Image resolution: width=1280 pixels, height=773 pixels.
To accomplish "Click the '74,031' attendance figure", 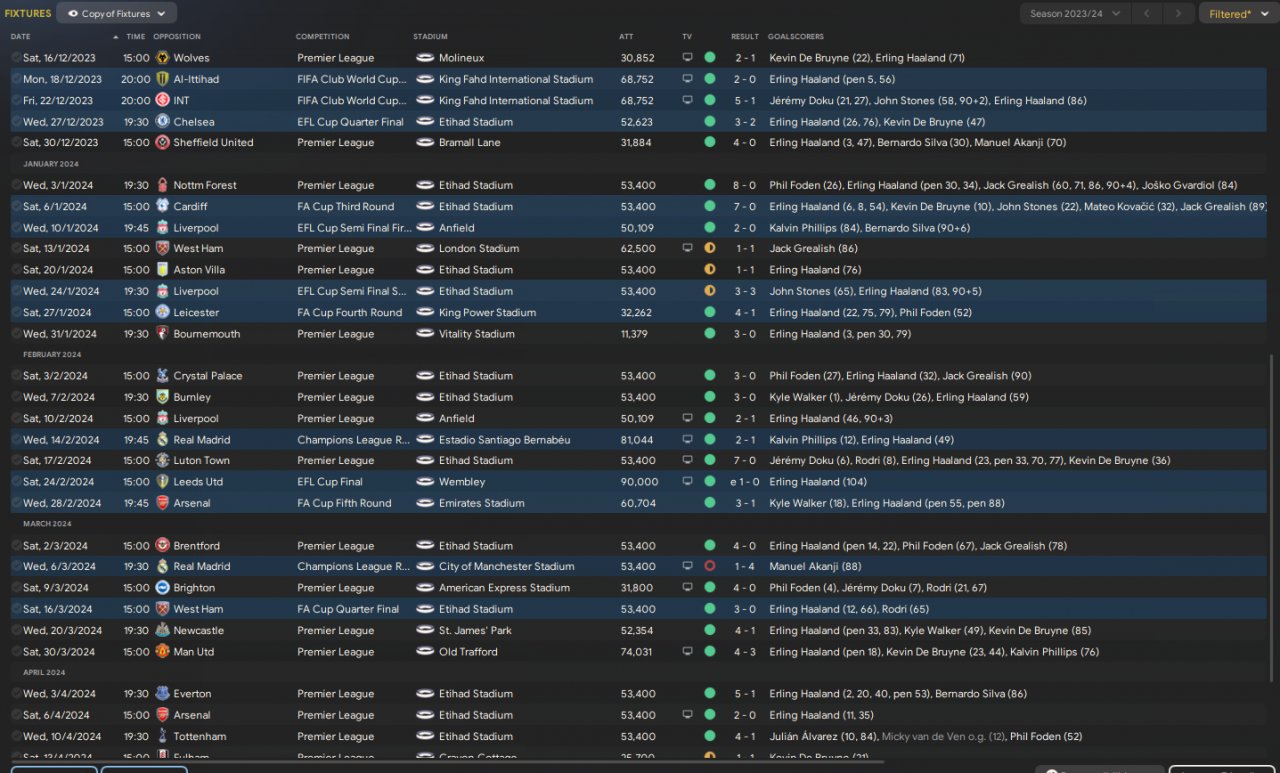I will point(637,652).
